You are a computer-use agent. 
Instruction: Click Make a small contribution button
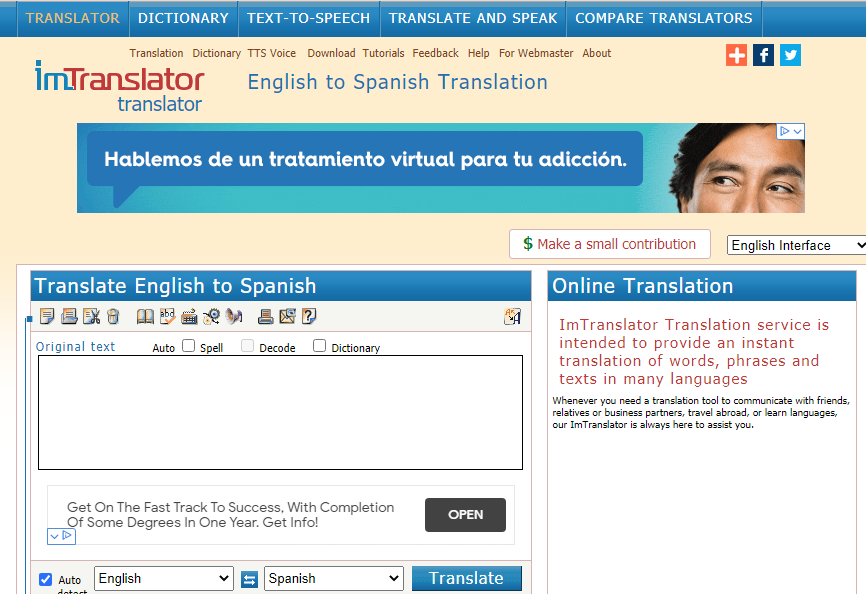[609, 244]
